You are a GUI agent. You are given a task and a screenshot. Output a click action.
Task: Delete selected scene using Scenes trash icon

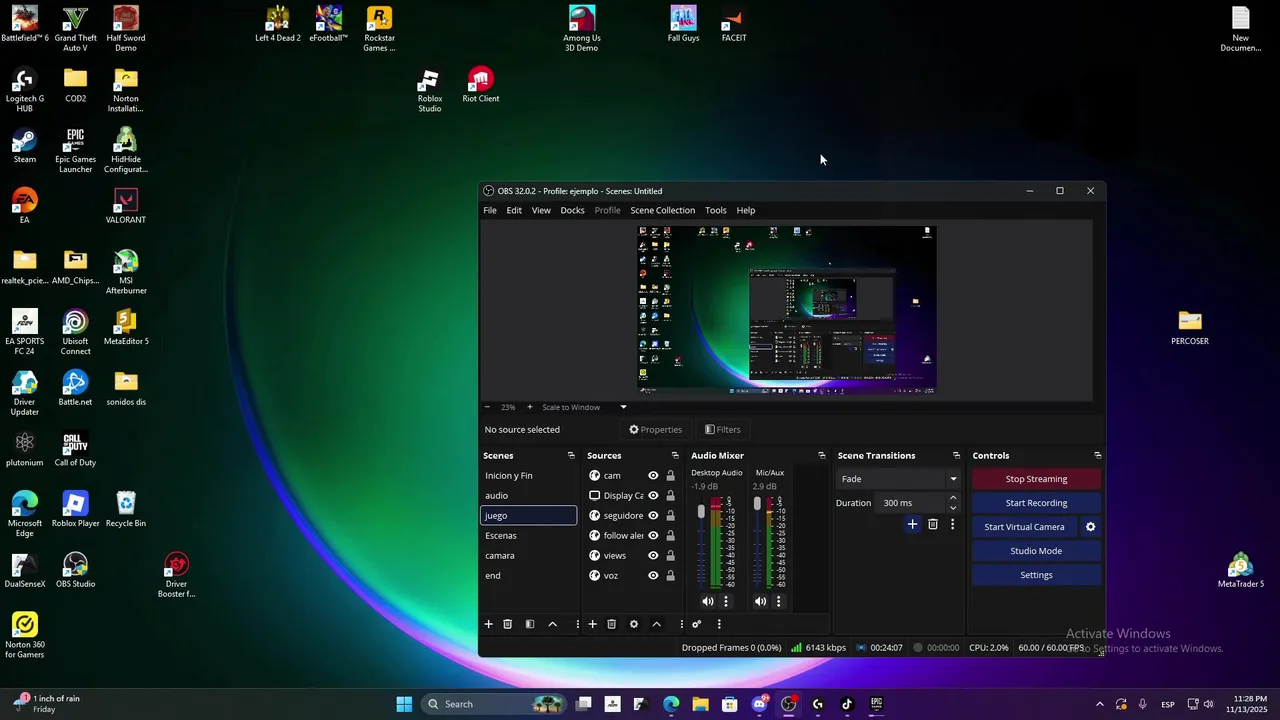[507, 624]
